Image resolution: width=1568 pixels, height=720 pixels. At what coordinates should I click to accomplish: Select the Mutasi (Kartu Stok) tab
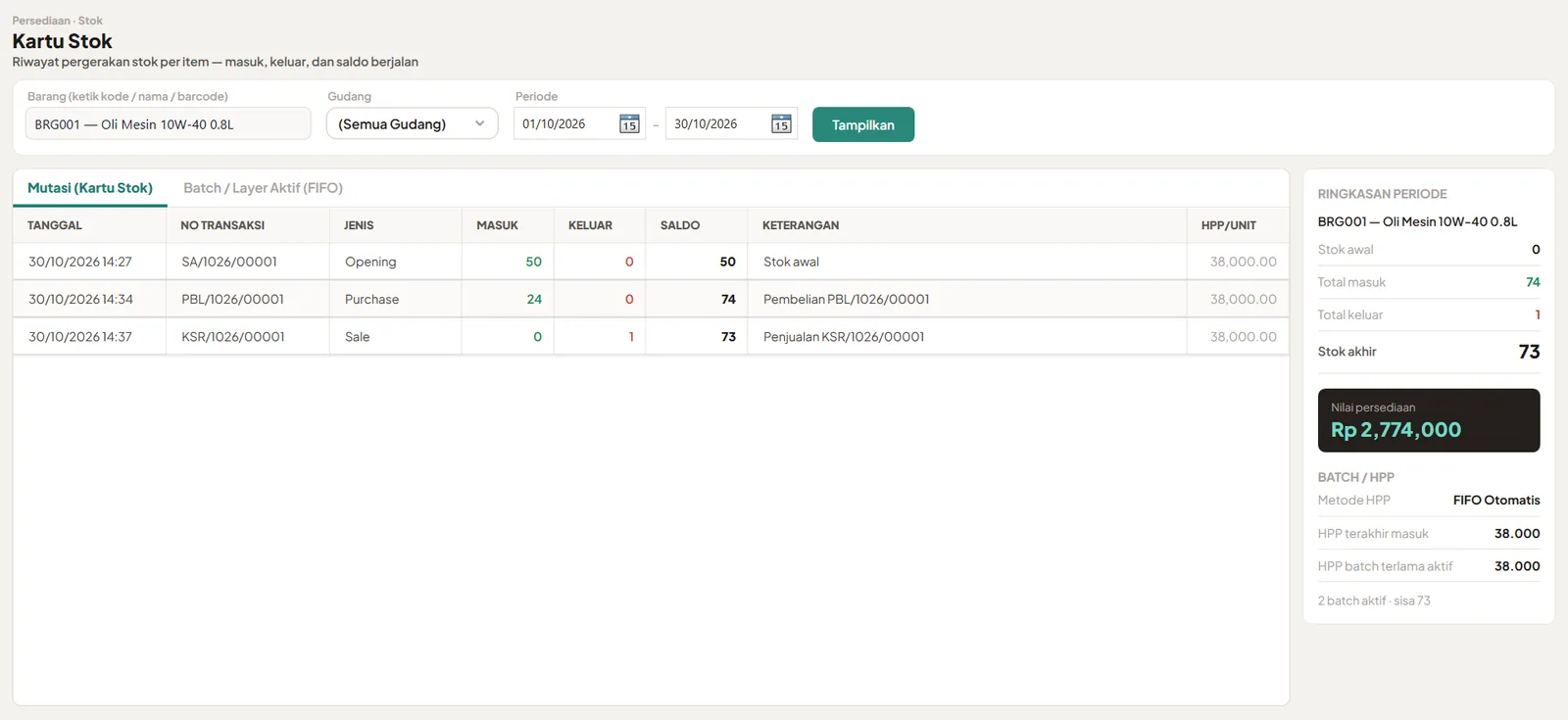coord(90,188)
